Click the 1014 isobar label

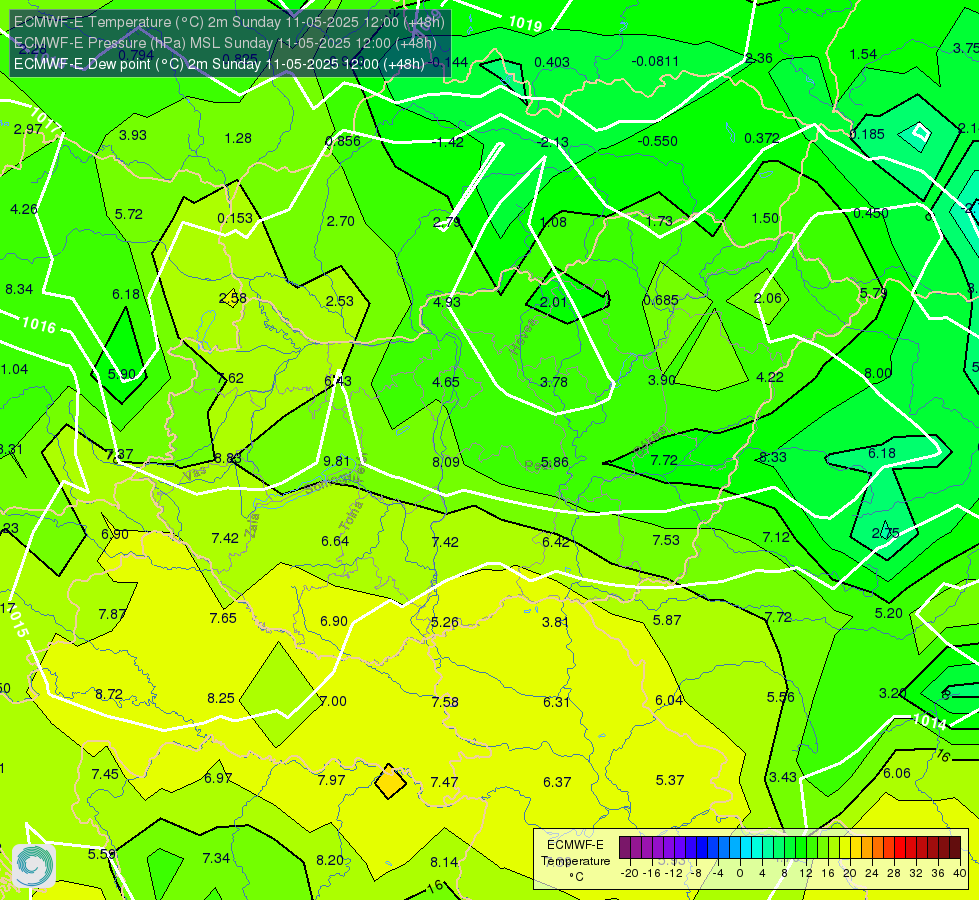930,721
